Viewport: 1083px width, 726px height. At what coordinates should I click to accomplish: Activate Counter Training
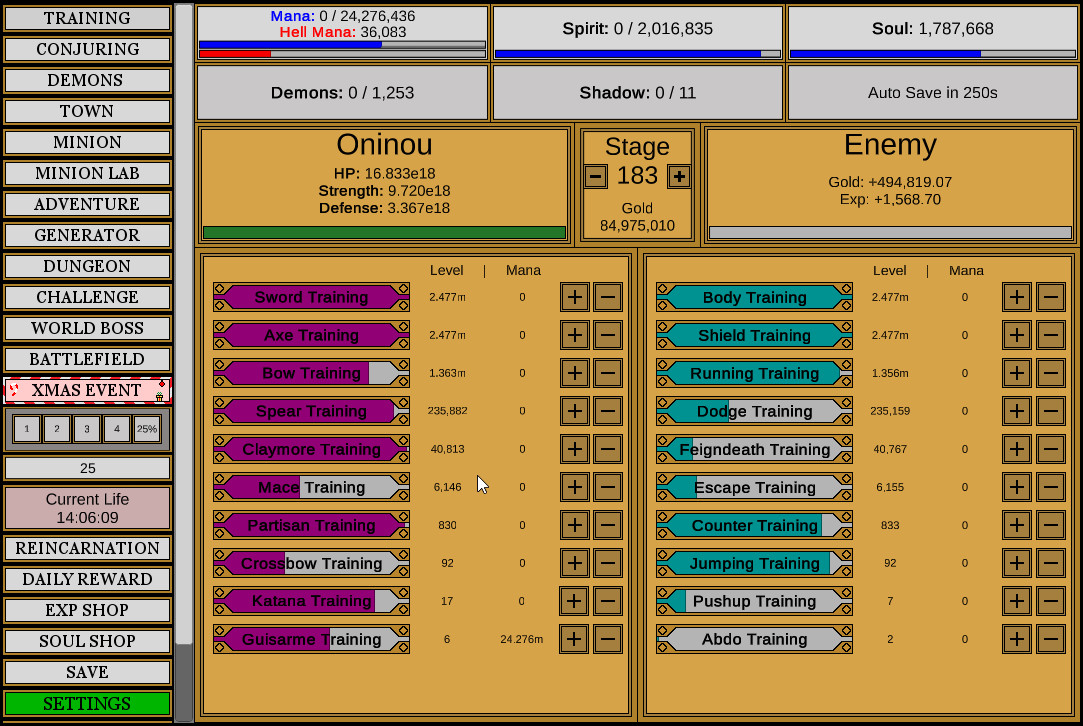coord(753,525)
